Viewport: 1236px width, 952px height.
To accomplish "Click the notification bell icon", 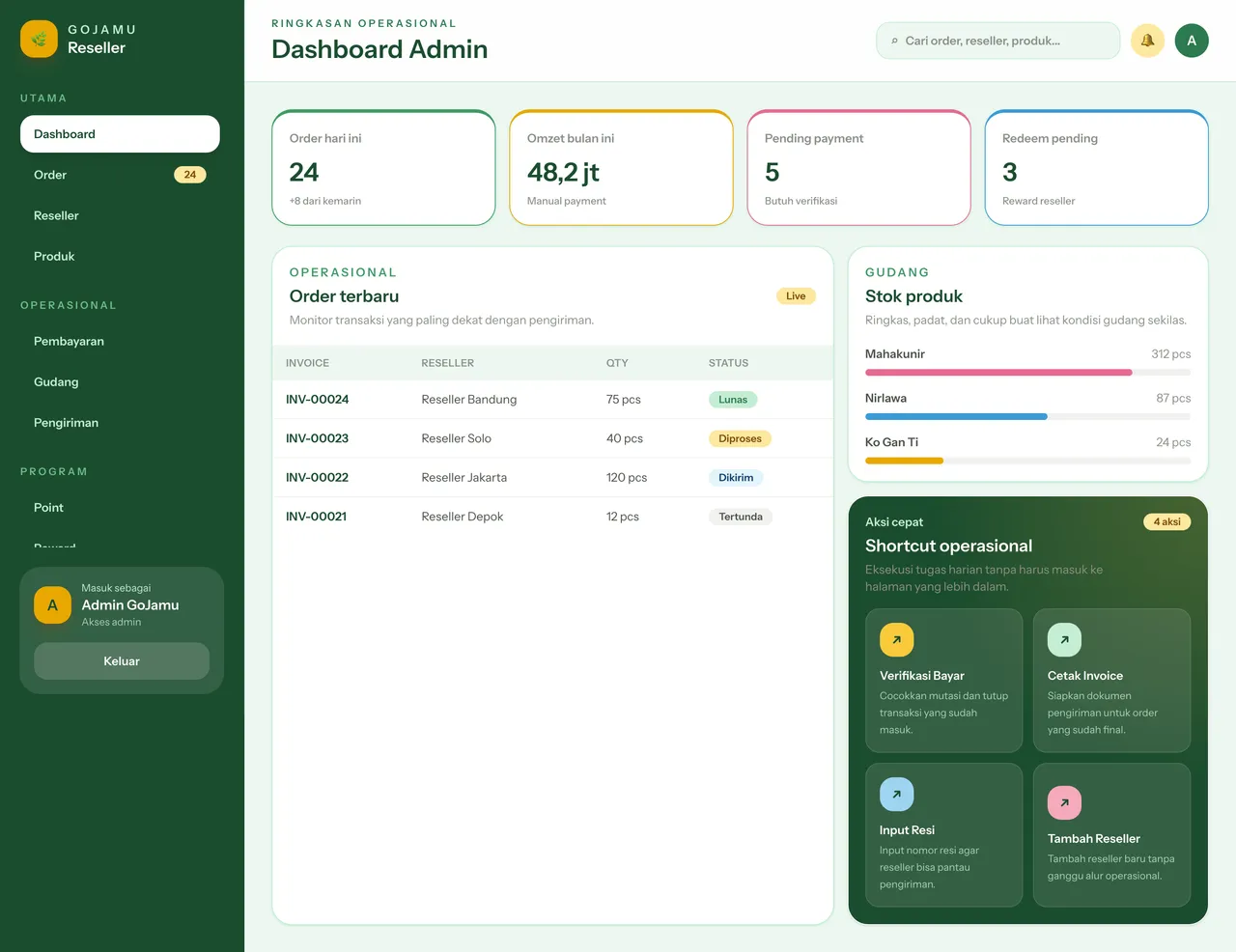I will click(x=1147, y=41).
